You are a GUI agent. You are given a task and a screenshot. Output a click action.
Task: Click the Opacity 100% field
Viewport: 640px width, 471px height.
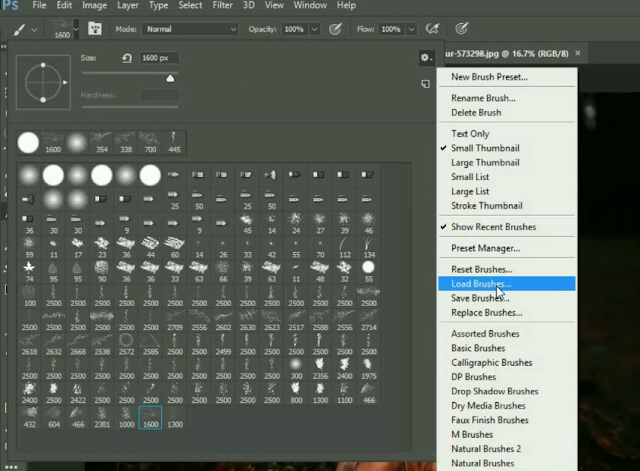(294, 29)
